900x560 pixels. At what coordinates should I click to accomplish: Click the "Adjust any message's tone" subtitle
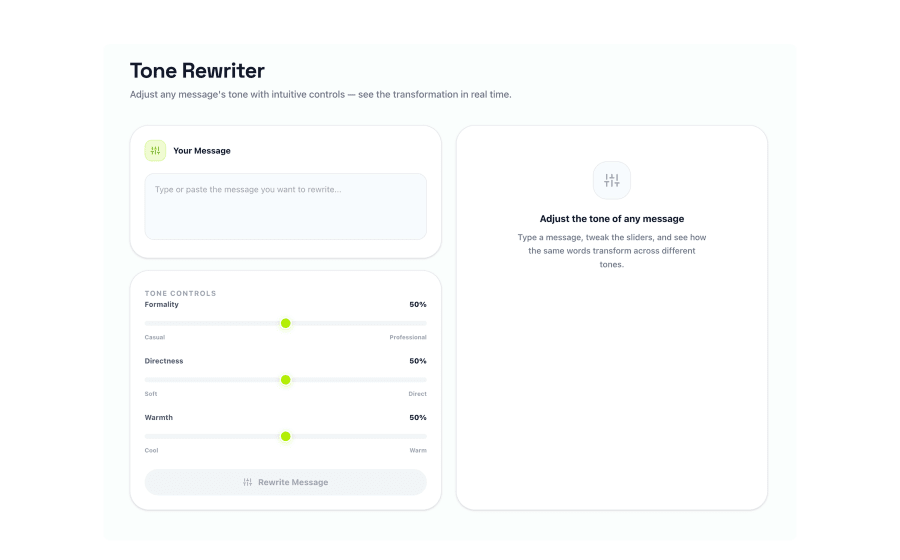(x=320, y=95)
